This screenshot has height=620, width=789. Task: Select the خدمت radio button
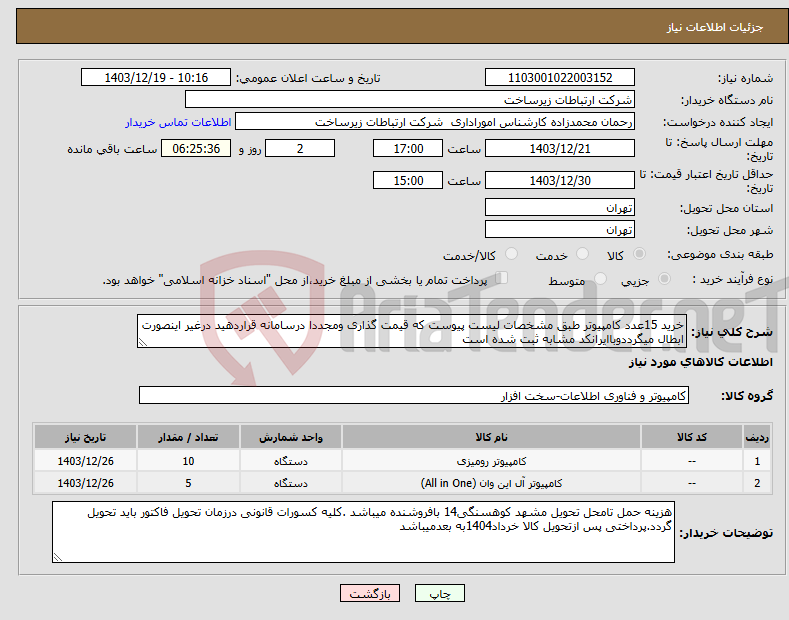click(x=582, y=254)
